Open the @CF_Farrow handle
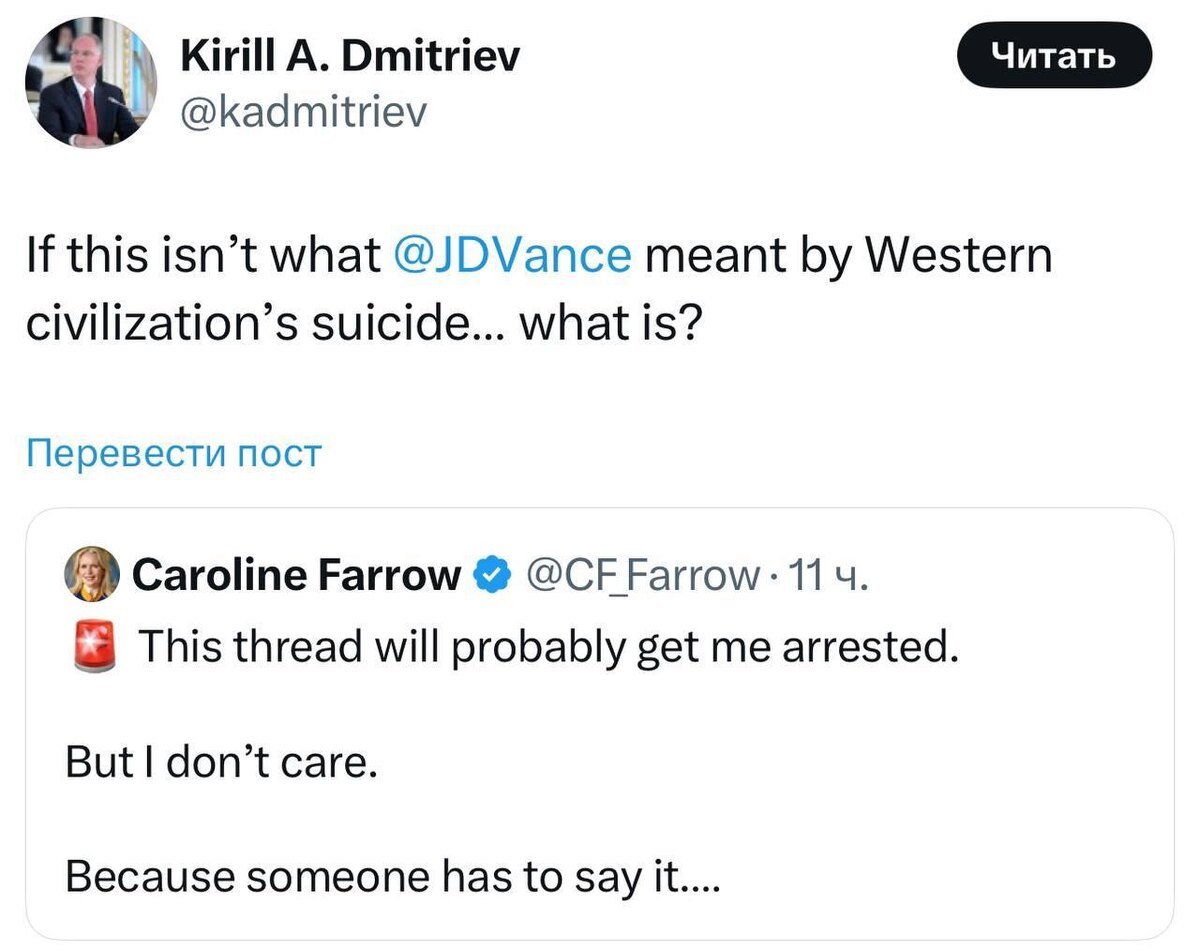Image resolution: width=1200 pixels, height=951 pixels. coord(642,576)
